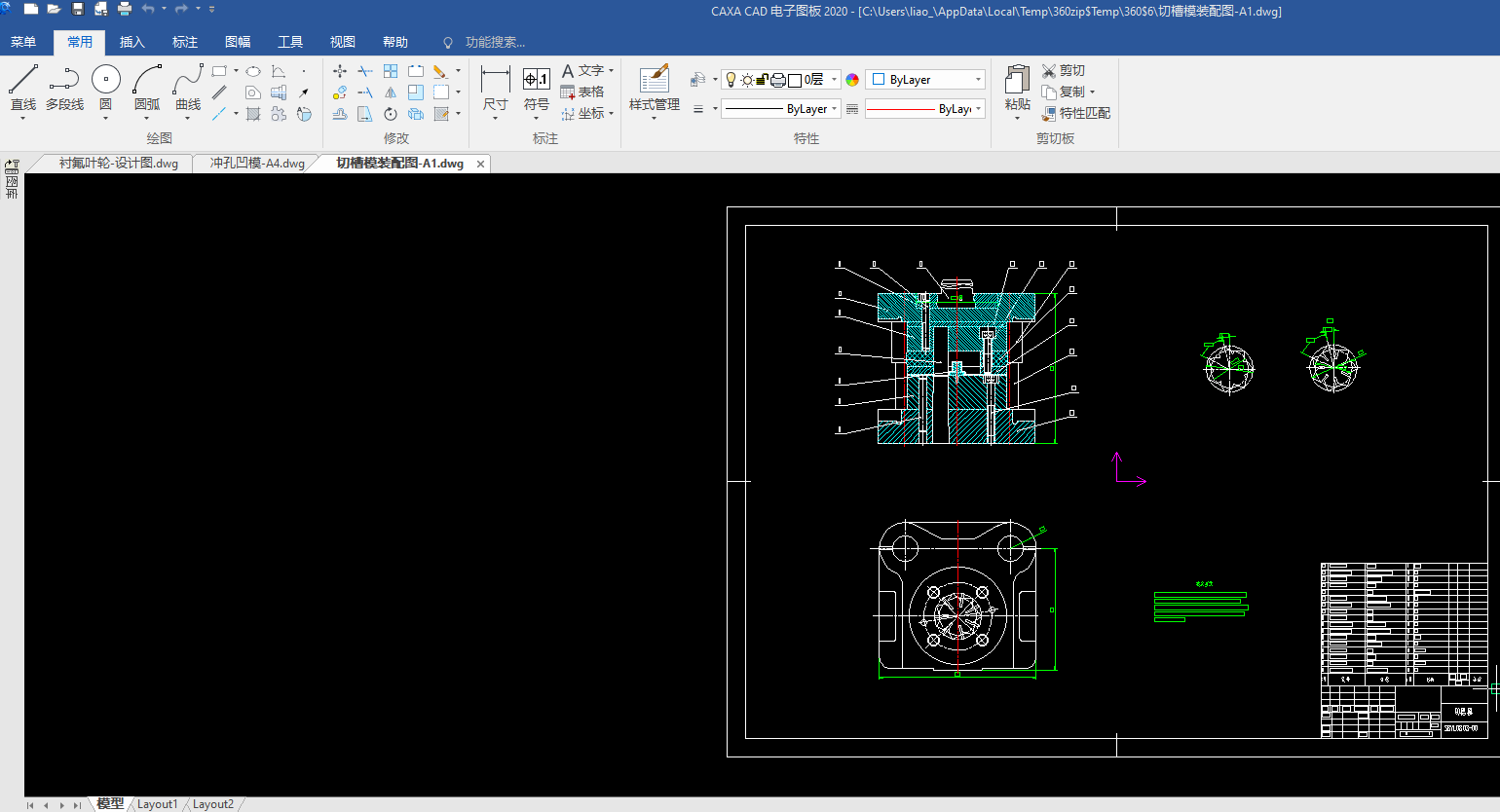Image resolution: width=1500 pixels, height=812 pixels.
Task: Open the 冲孔凹模-A4.dwg document tab
Action: (257, 164)
